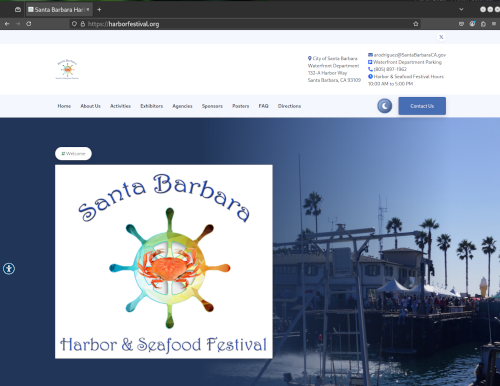
Task: Dismiss the top banner with X
Action: 441,37
